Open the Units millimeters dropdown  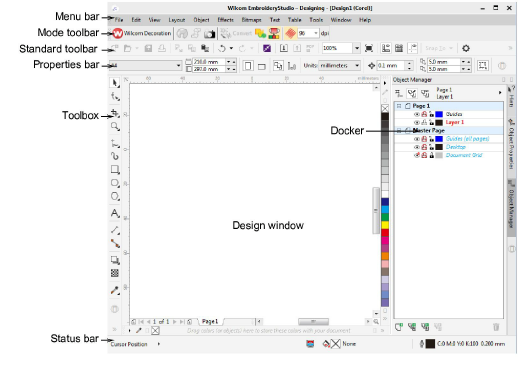[x=357, y=66]
